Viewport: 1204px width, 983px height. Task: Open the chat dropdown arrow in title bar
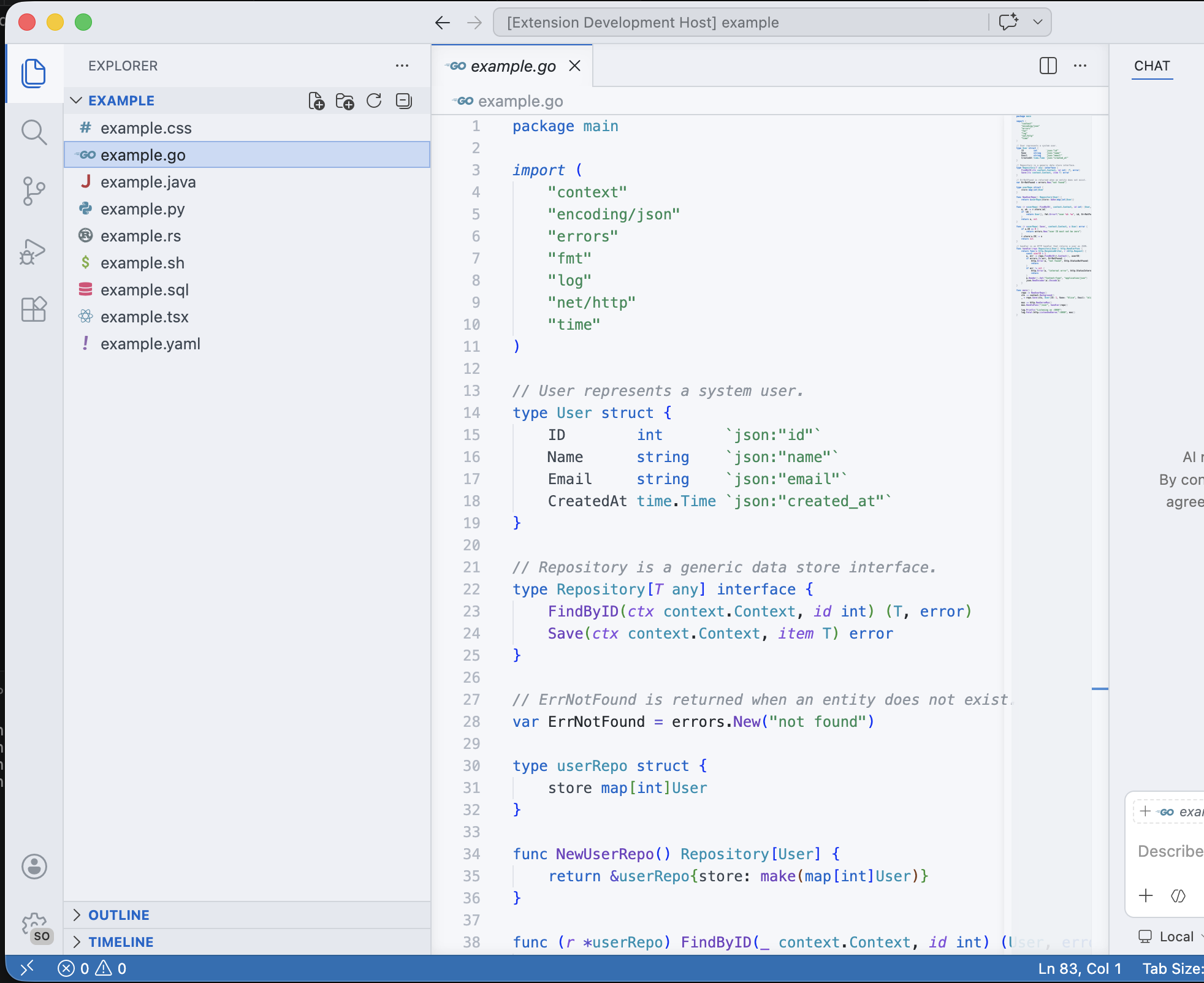pyautogui.click(x=1038, y=23)
